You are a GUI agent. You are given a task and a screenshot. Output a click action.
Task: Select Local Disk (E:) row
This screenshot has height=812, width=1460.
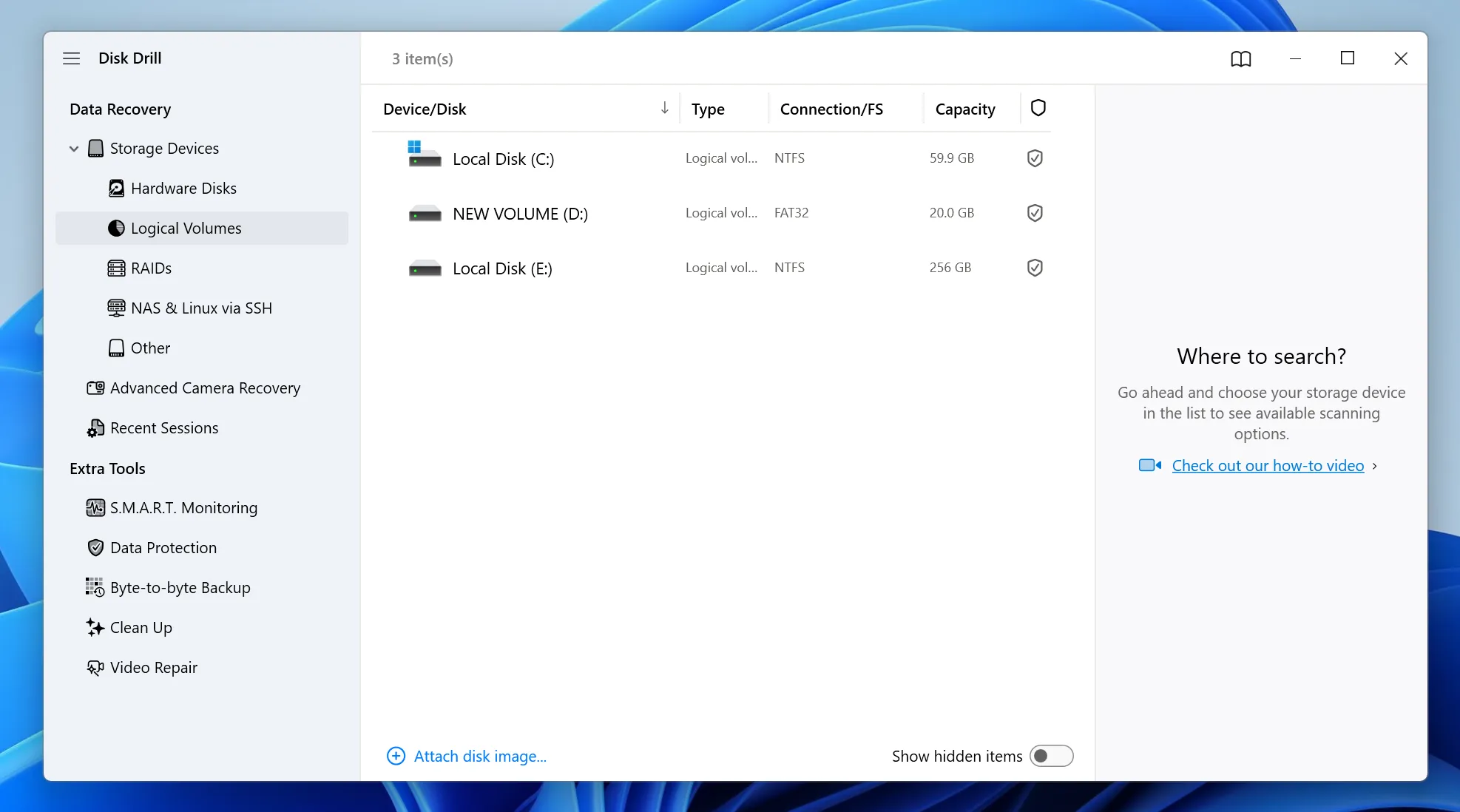(x=712, y=268)
